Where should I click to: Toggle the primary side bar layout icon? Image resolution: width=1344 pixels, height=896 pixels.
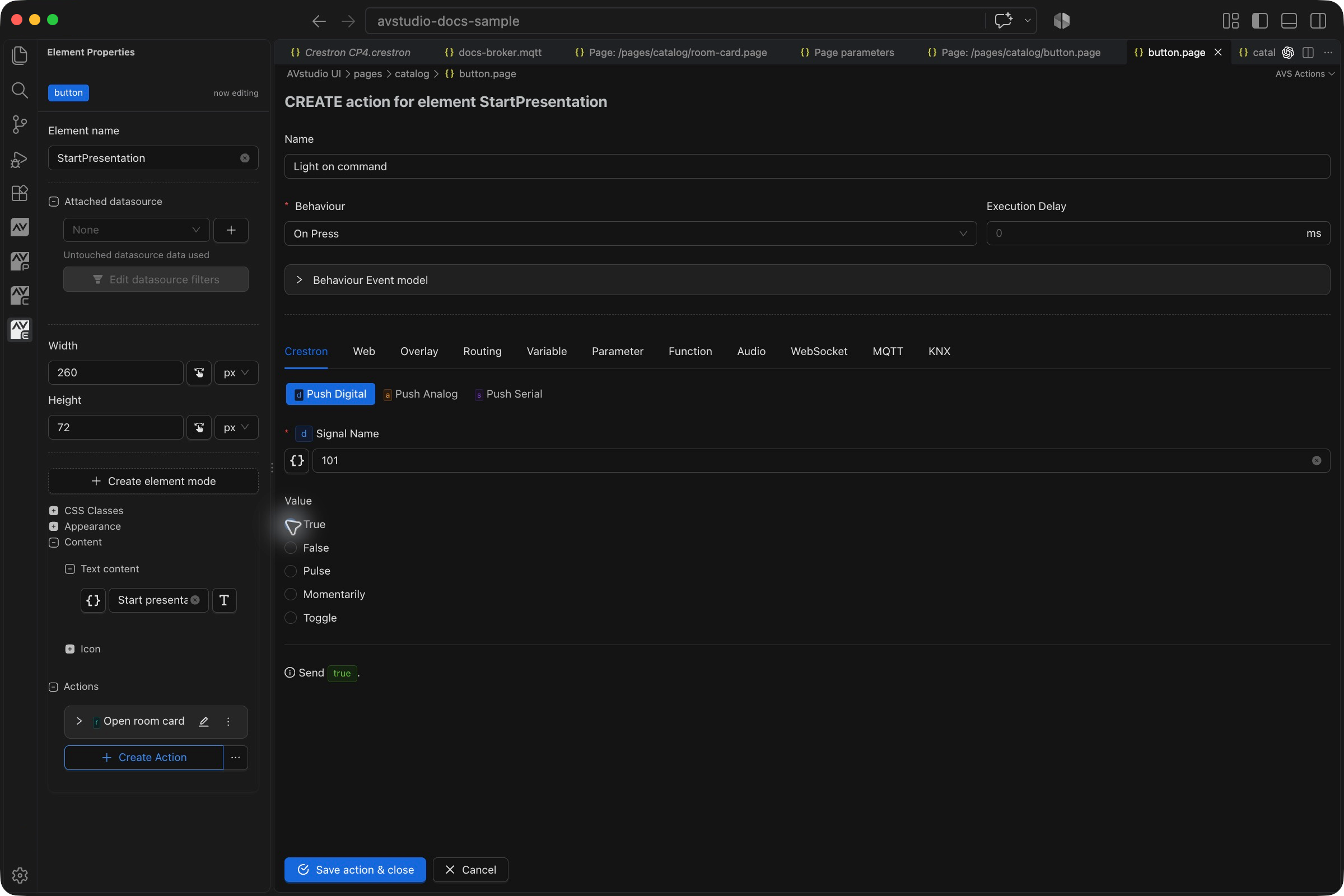(x=1260, y=21)
